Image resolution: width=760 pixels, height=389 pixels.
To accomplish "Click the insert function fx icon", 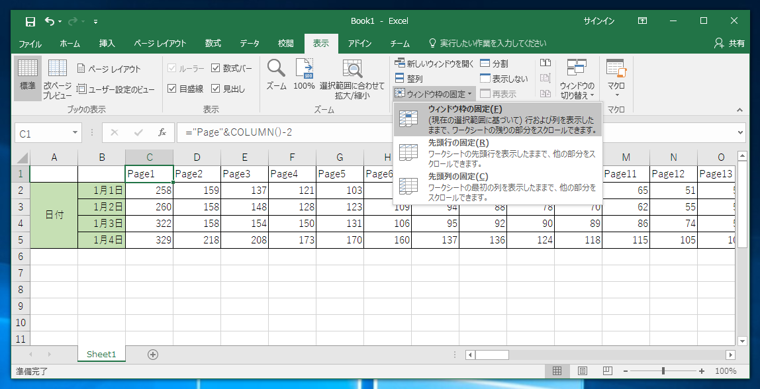I will pyautogui.click(x=162, y=132).
